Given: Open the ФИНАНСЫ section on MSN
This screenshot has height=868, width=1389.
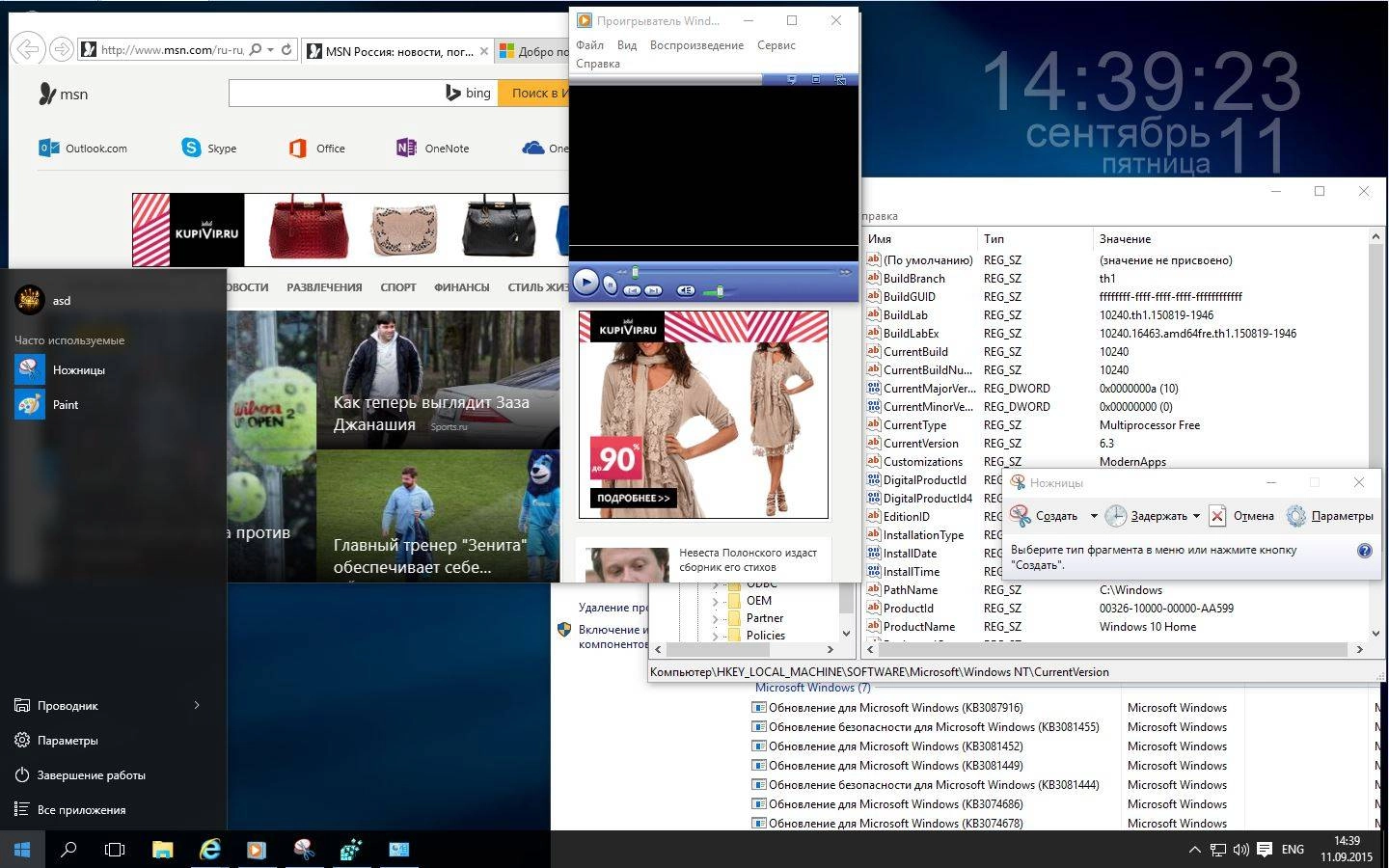Looking at the screenshot, I should 462,287.
